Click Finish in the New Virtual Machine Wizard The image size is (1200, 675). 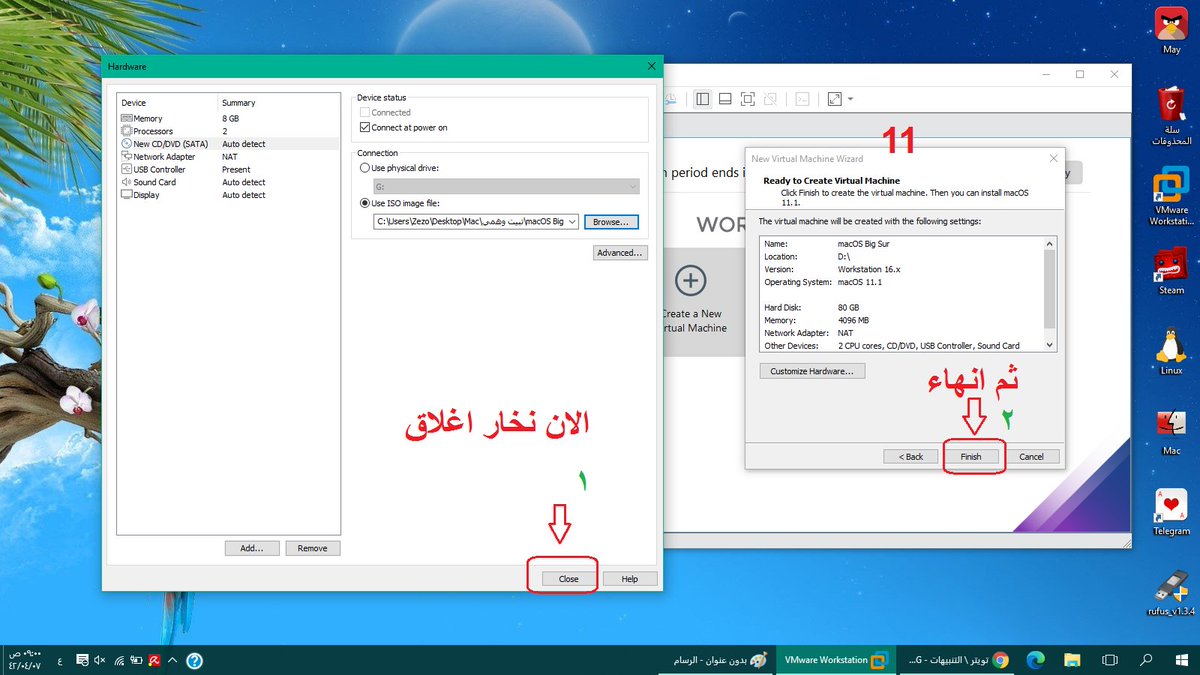[971, 456]
